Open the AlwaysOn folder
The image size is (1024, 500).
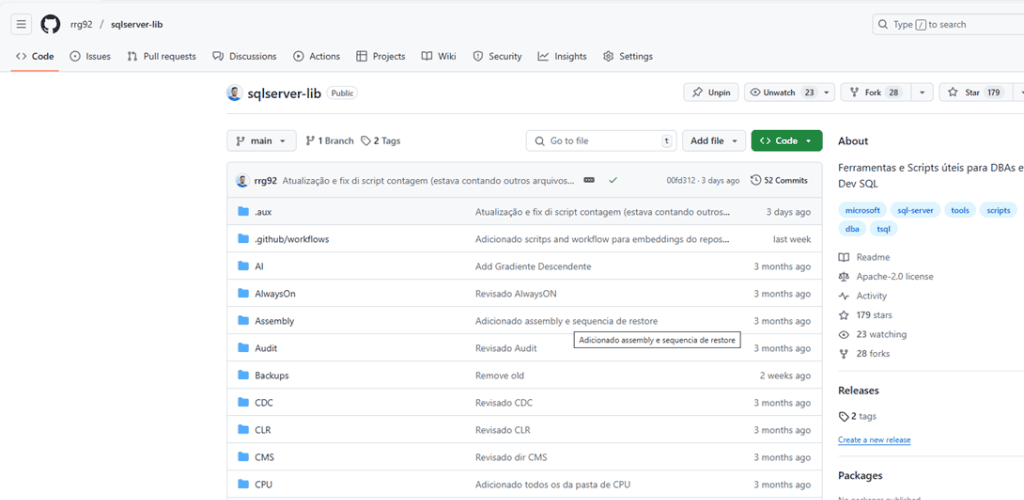coord(275,294)
